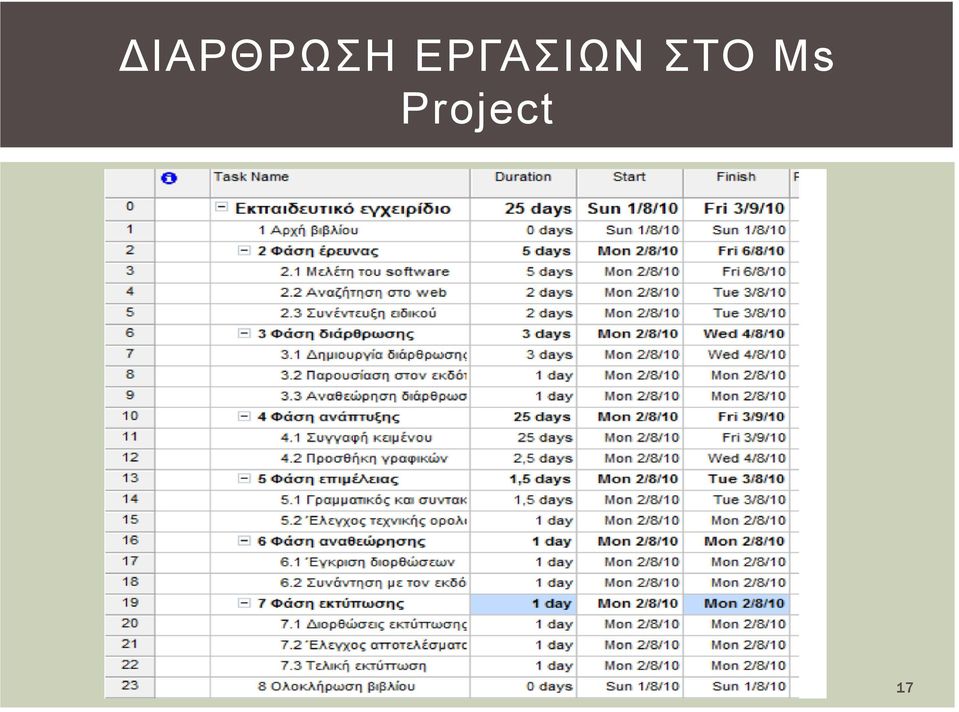Viewport: 959px width, 712px height.
Task: Select the task 6.2 Συνάντηση με τον εκδότη
Action: tap(374, 583)
